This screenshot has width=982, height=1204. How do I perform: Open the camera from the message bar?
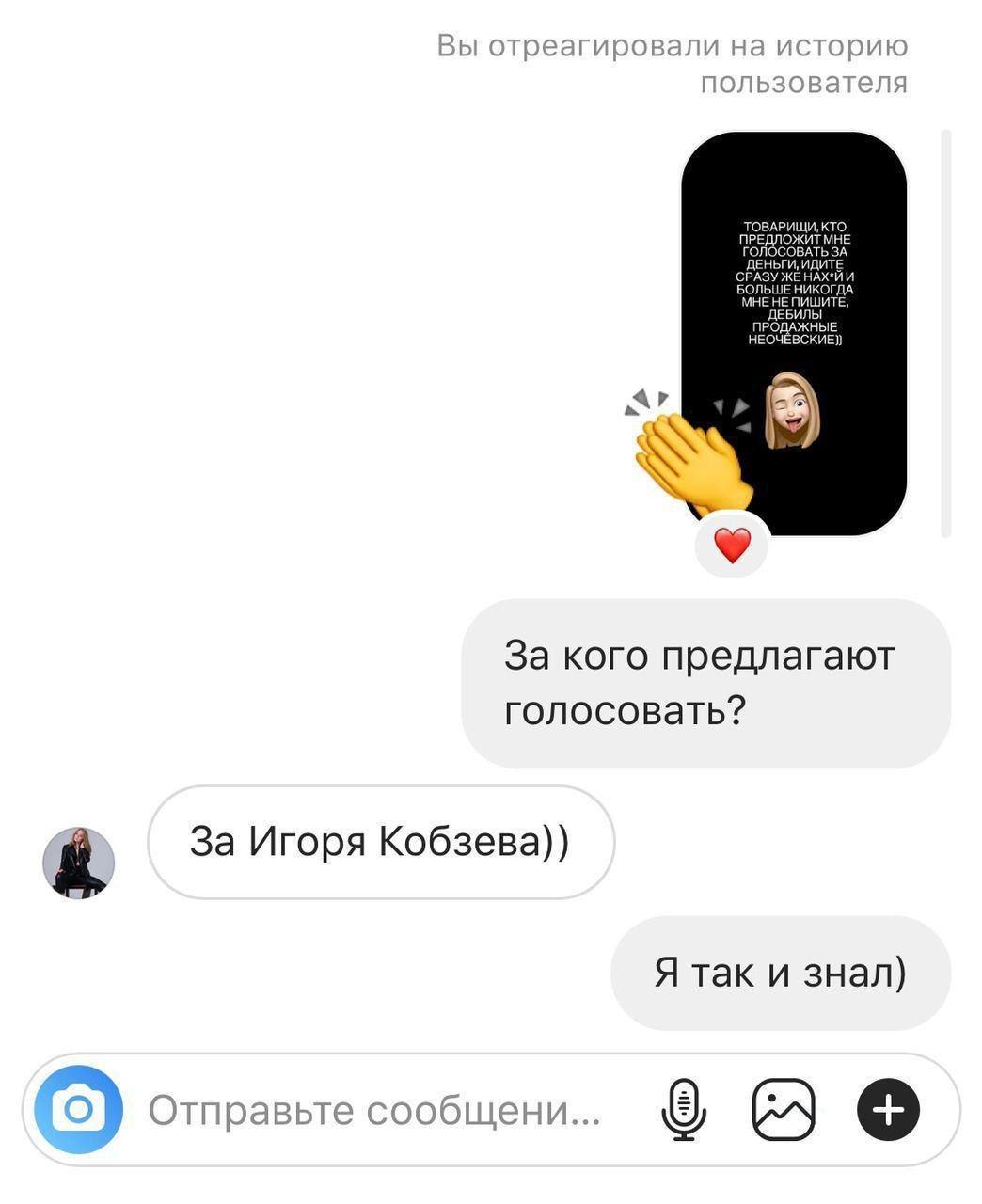pyautogui.click(x=78, y=1110)
